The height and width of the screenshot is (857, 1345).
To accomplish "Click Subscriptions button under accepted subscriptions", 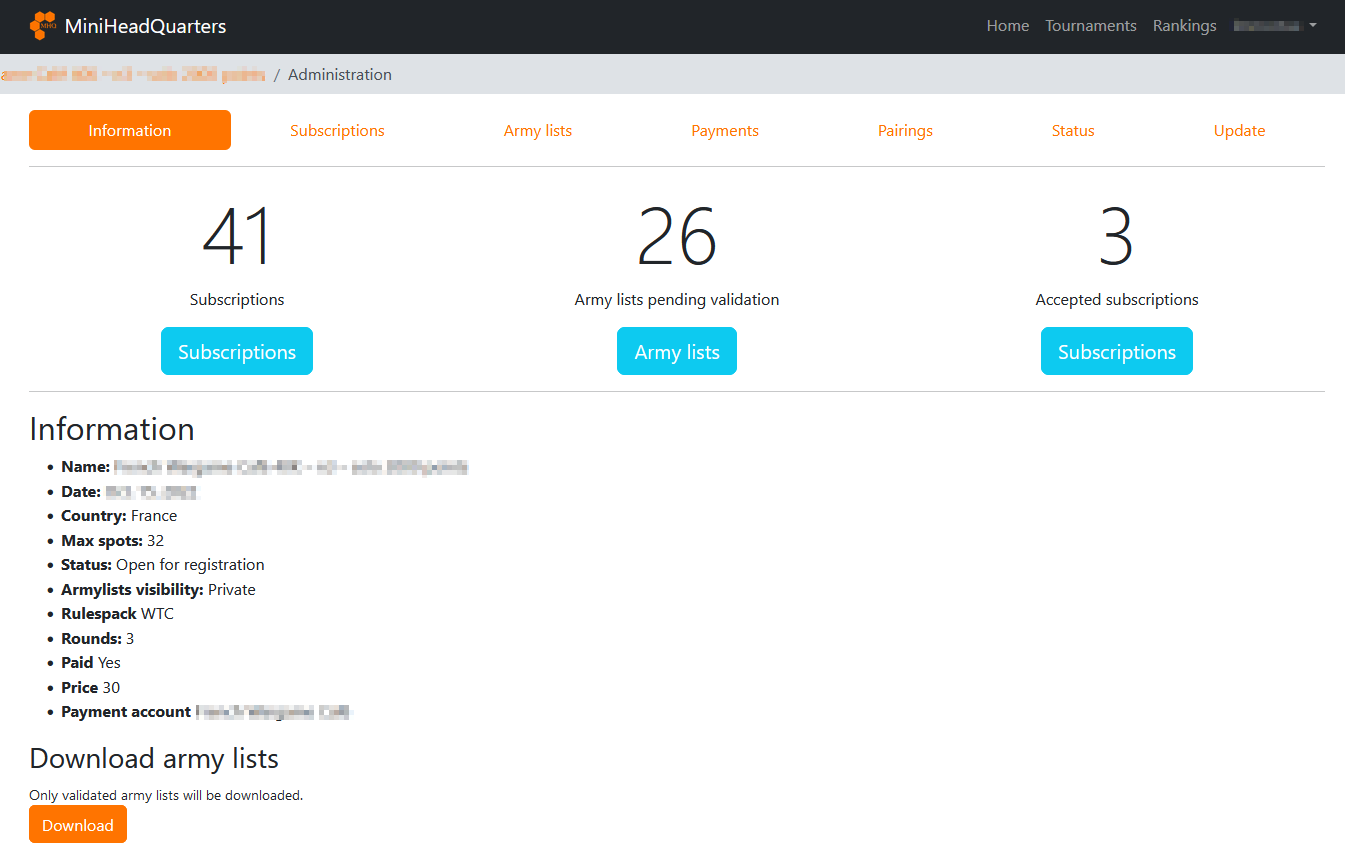I will click(x=1116, y=352).
